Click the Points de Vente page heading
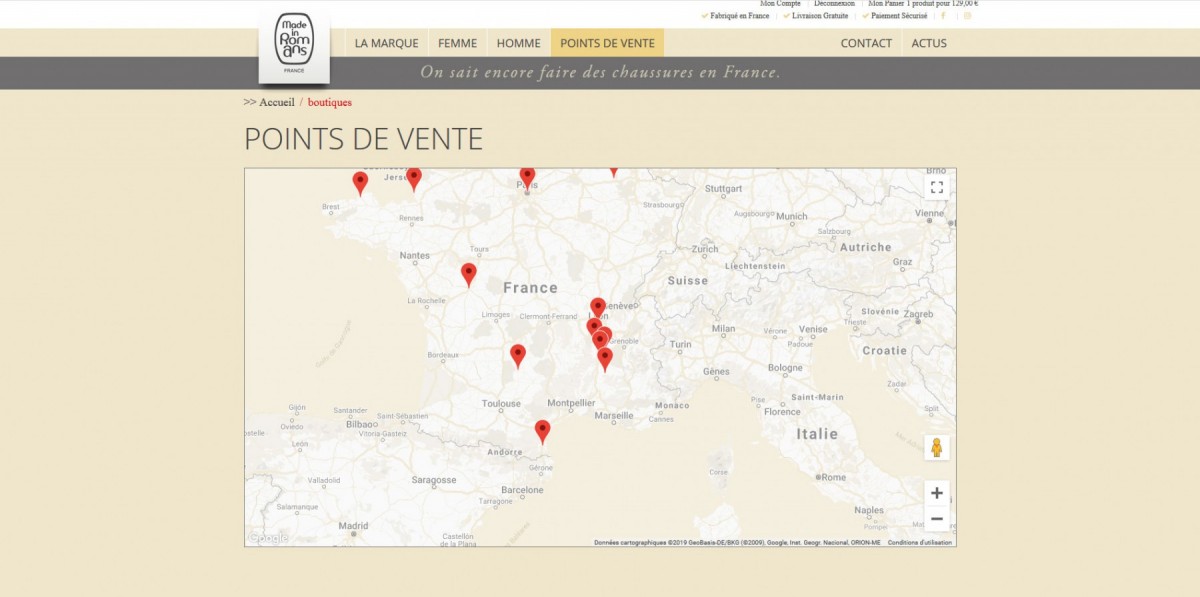 pyautogui.click(x=364, y=139)
